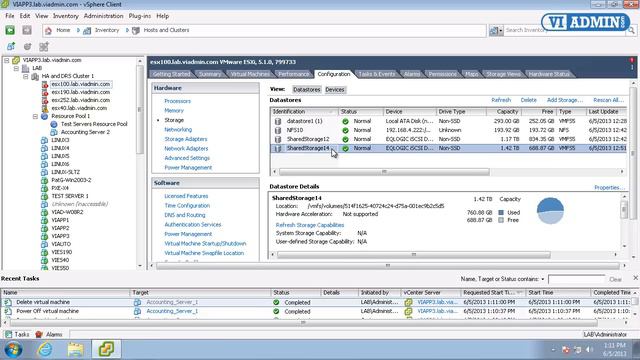This screenshot has height=360, width=640.
Task: Click the Refresh datastores link
Action: click(x=501, y=100)
